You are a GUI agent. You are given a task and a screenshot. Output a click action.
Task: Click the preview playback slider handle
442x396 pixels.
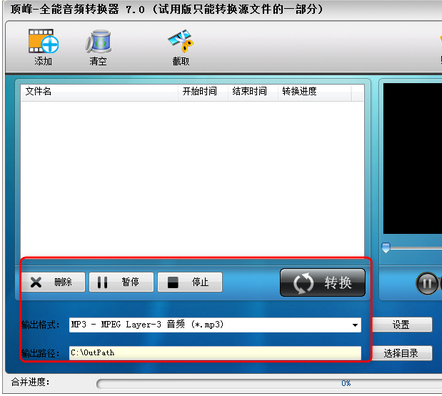click(x=386, y=248)
